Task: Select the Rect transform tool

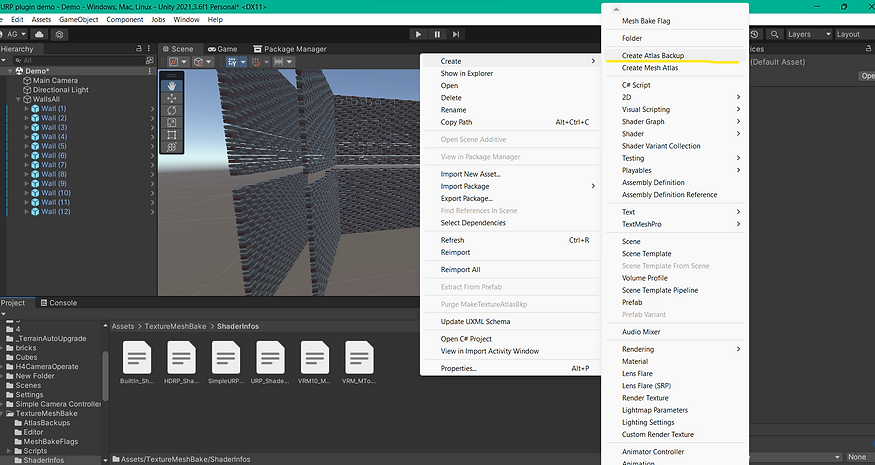Action: click(x=171, y=134)
